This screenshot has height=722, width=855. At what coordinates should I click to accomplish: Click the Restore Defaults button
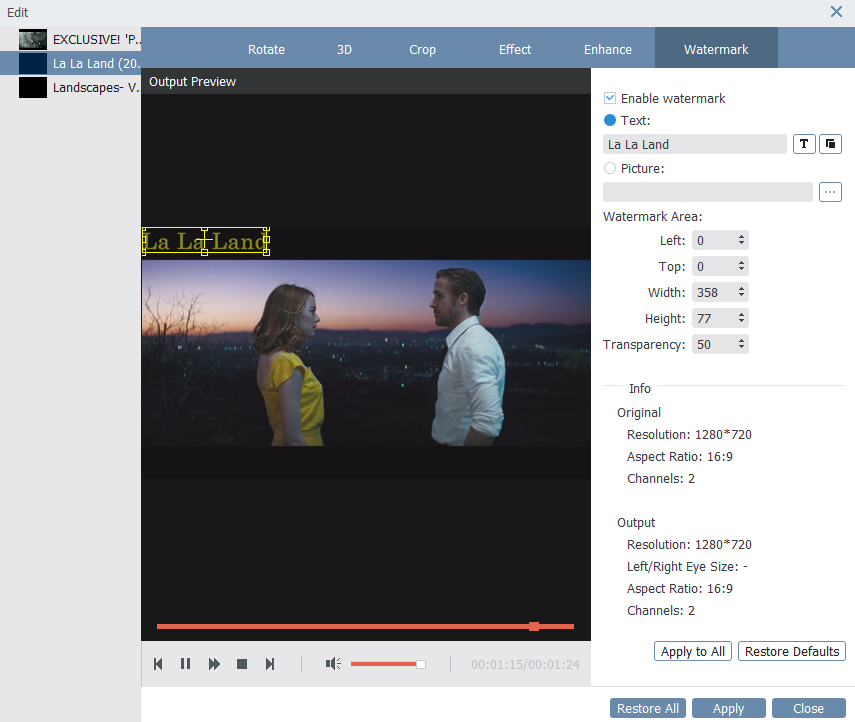tap(792, 651)
